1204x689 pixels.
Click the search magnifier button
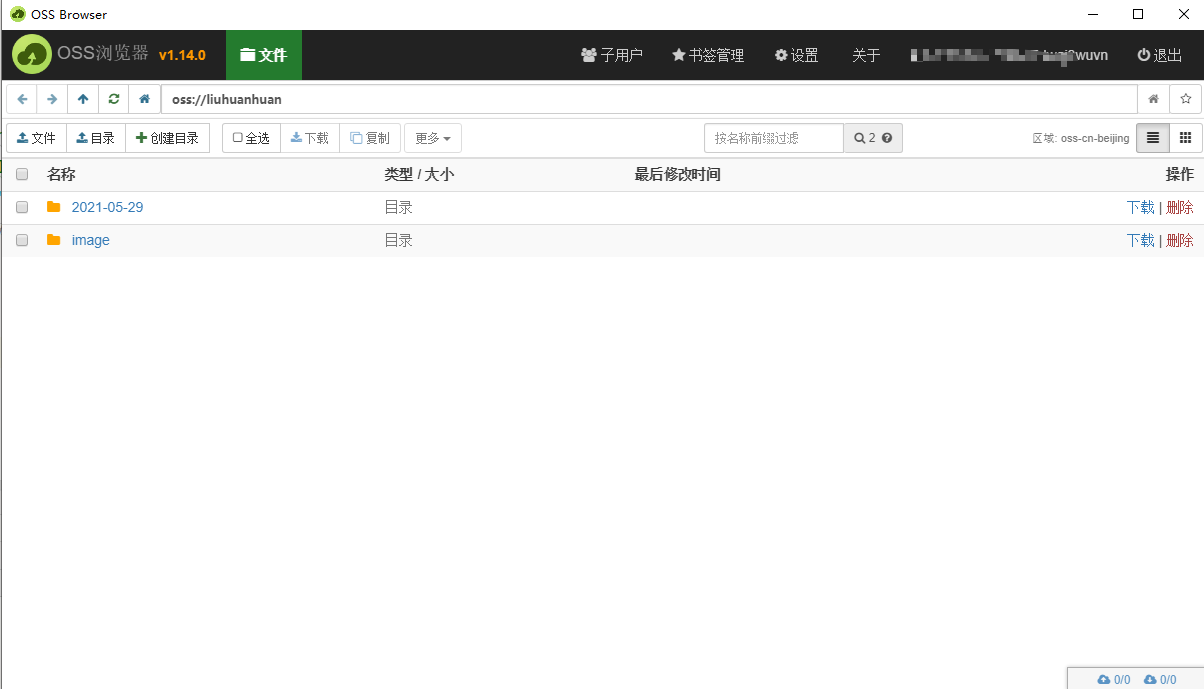pos(859,138)
